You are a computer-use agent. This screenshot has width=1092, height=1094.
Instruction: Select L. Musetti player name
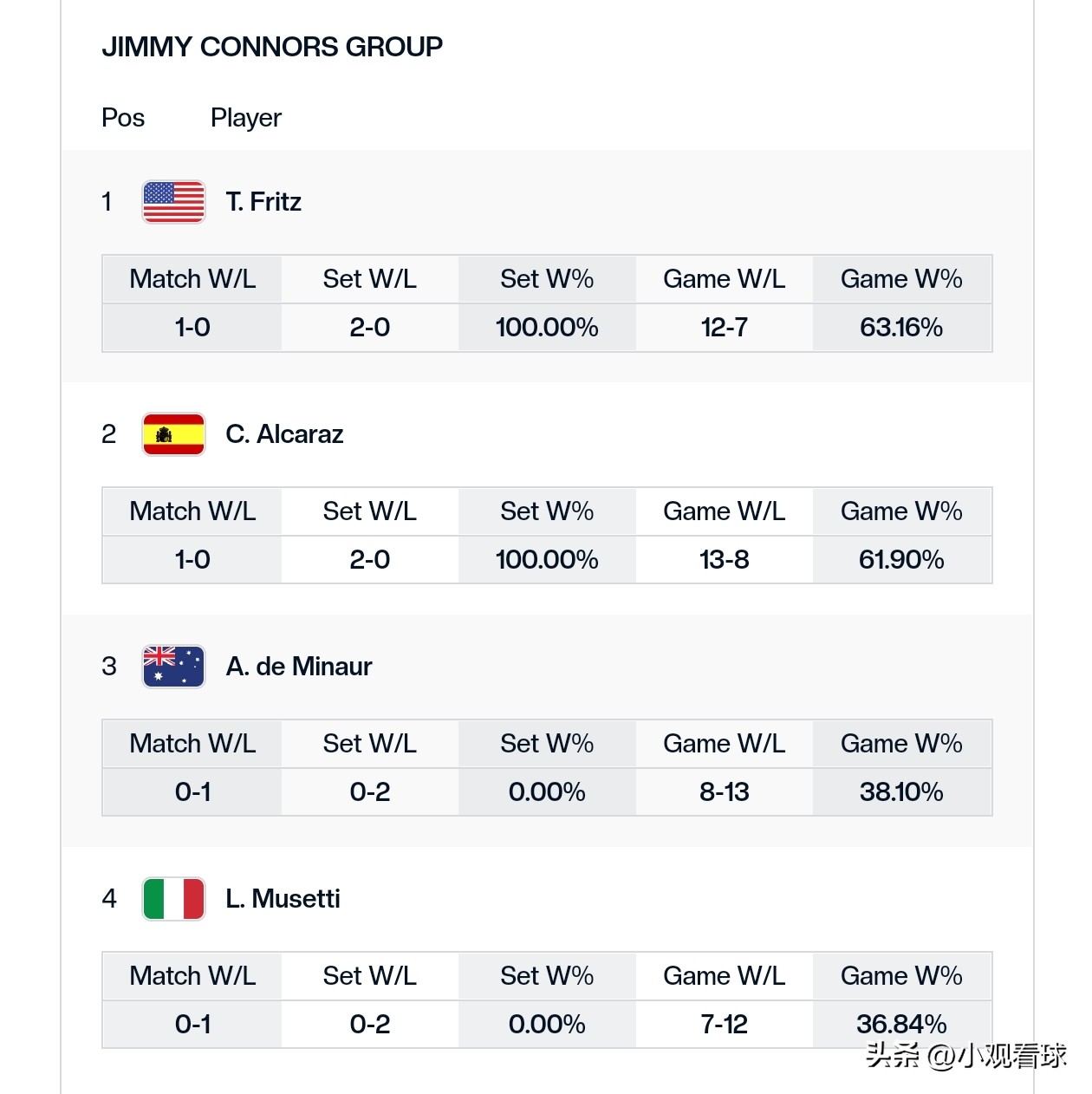[x=283, y=899]
